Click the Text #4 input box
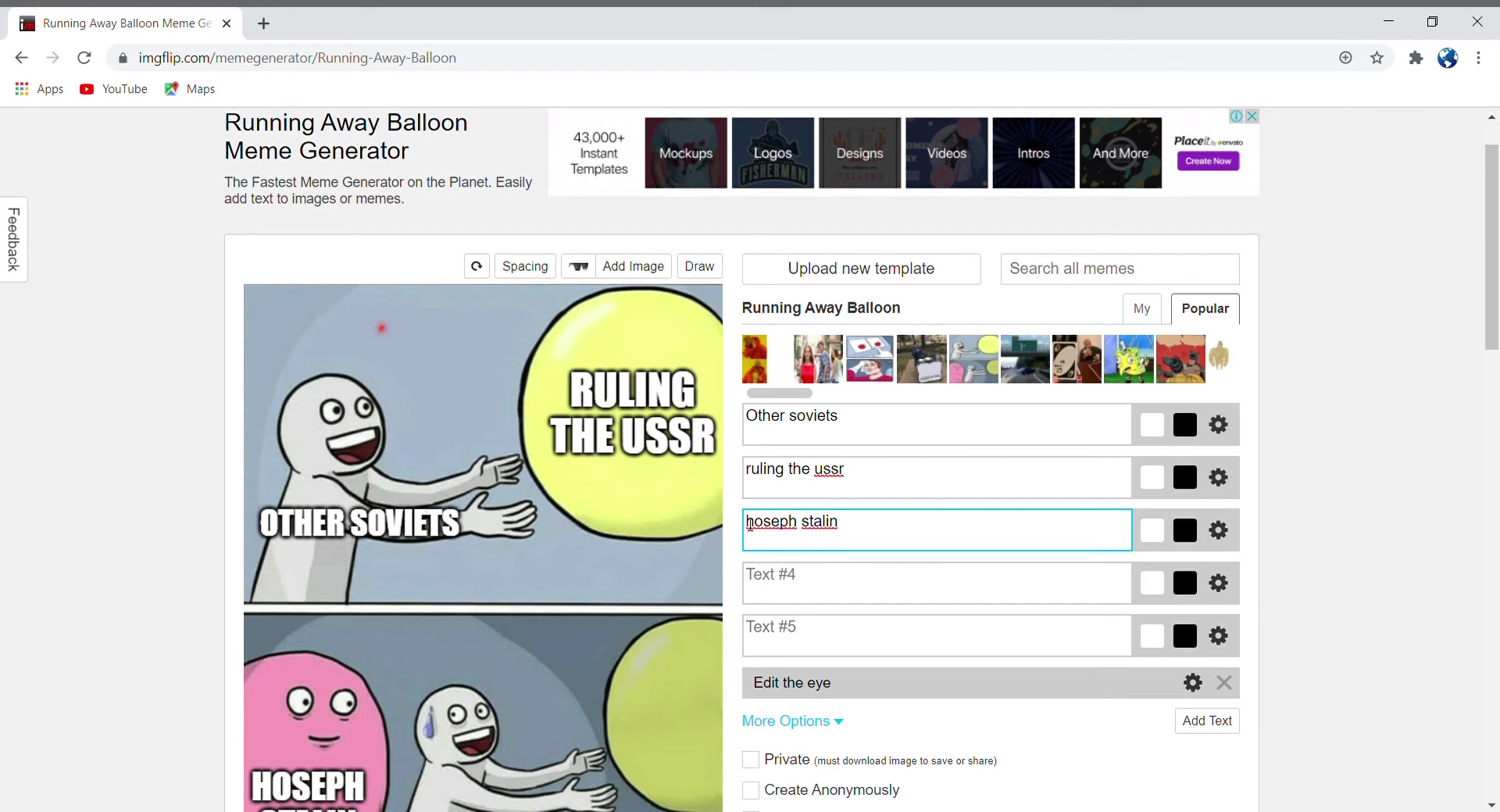Viewport: 1500px width, 812px height. pos(937,582)
